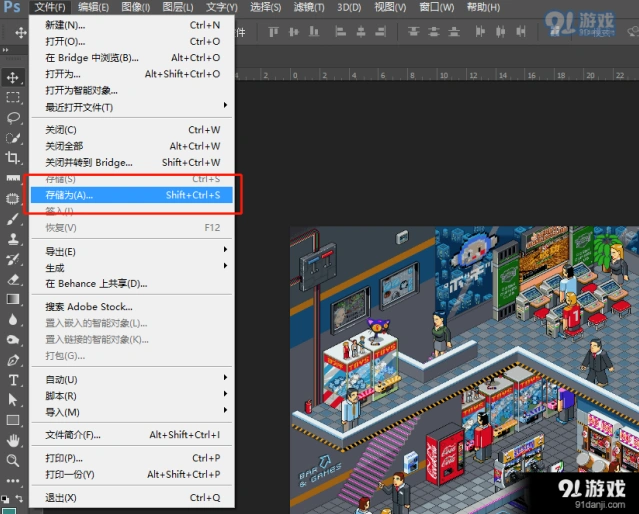The image size is (639, 514).
Task: Open the 帮助(H) menu
Action: tap(483, 7)
